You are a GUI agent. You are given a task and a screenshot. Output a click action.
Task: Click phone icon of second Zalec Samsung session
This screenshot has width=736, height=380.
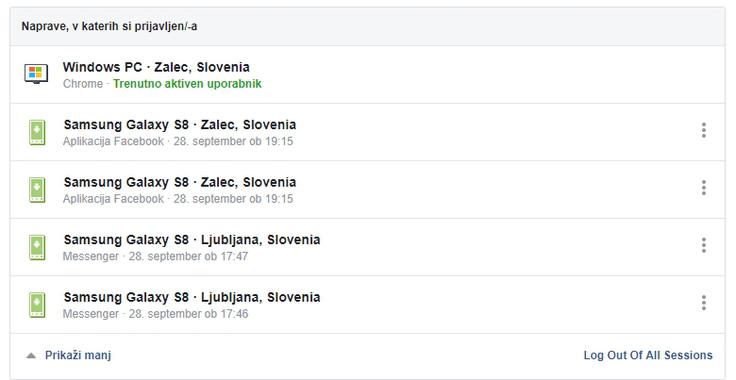pyautogui.click(x=37, y=190)
